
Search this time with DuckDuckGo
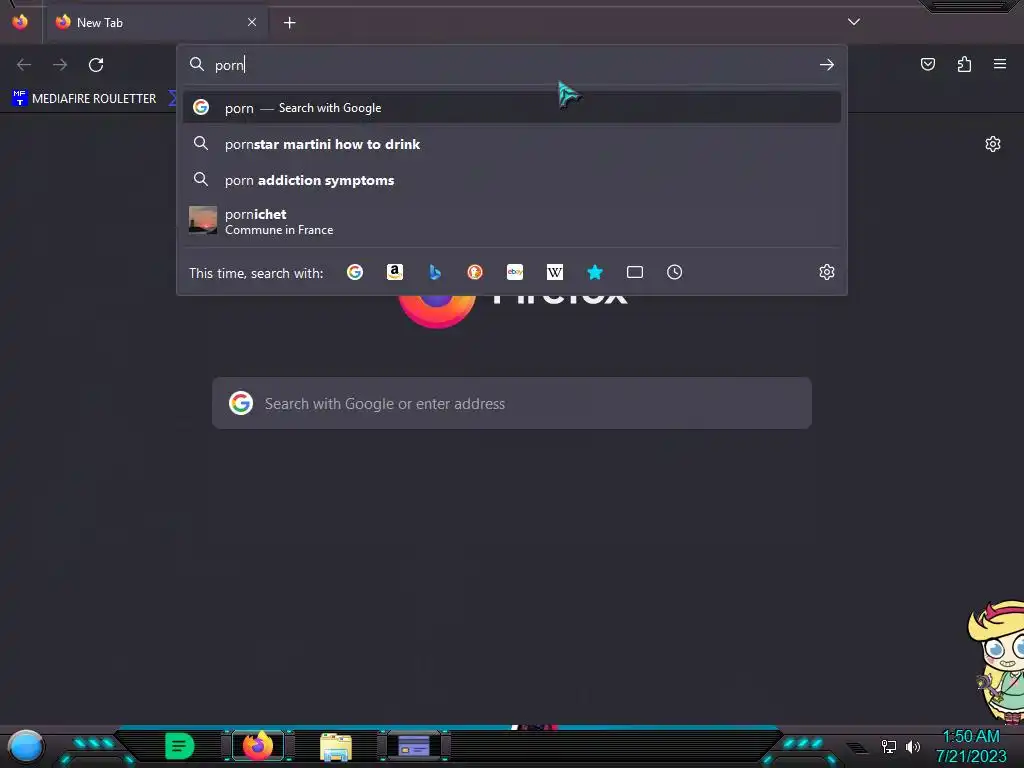point(475,272)
